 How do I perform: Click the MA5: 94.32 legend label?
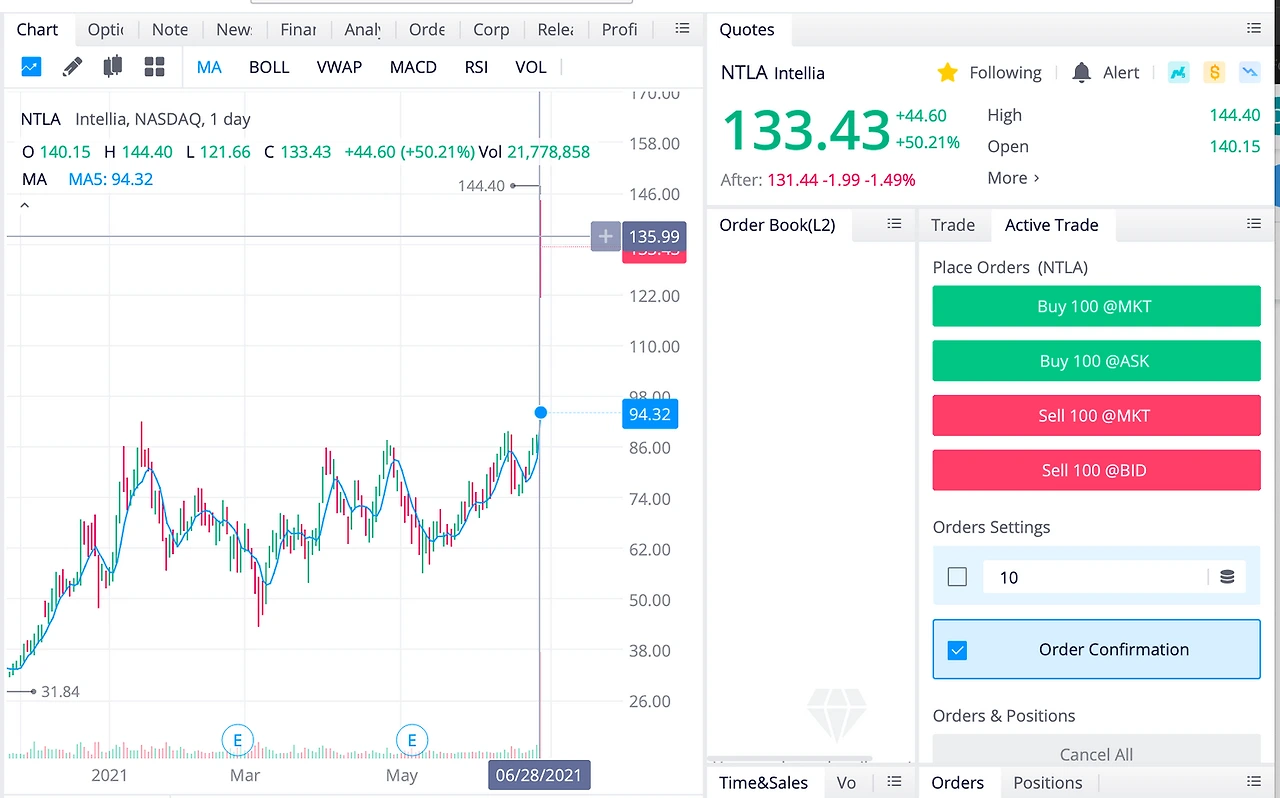pyautogui.click(x=110, y=180)
